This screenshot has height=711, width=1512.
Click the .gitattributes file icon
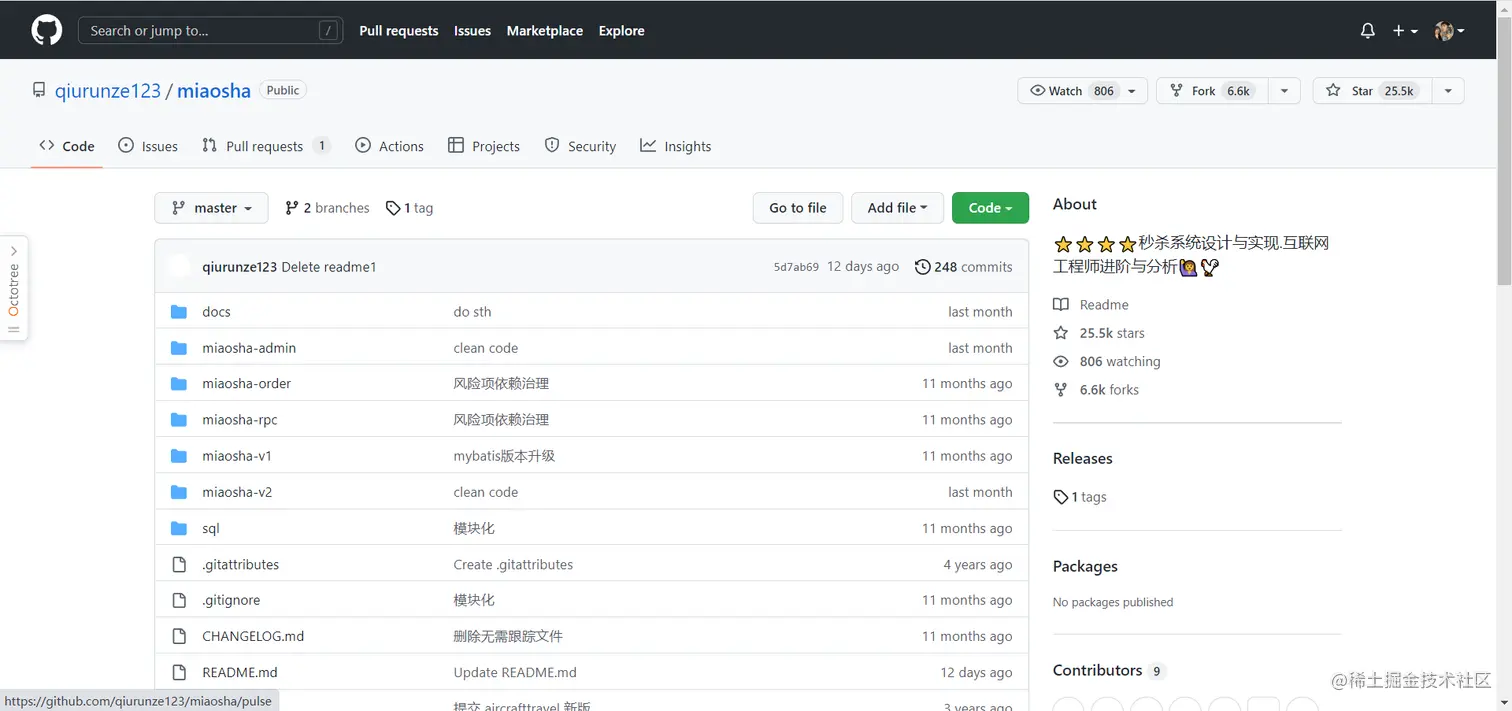click(179, 564)
